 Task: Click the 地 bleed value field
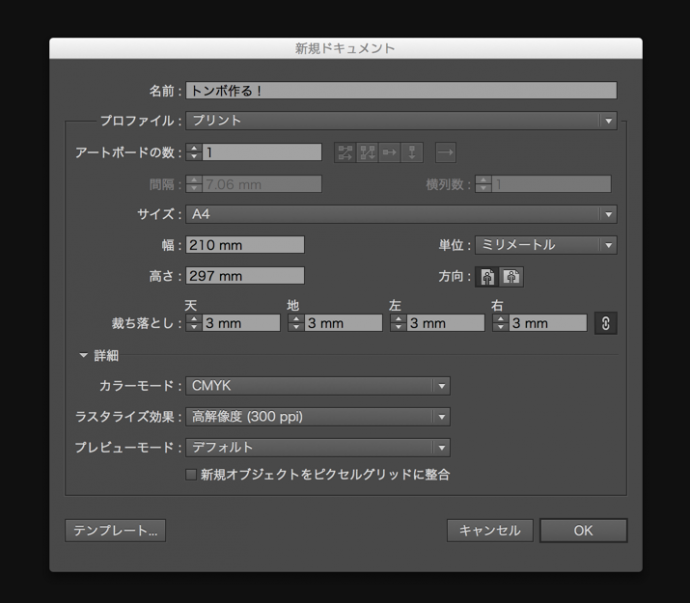[343, 324]
